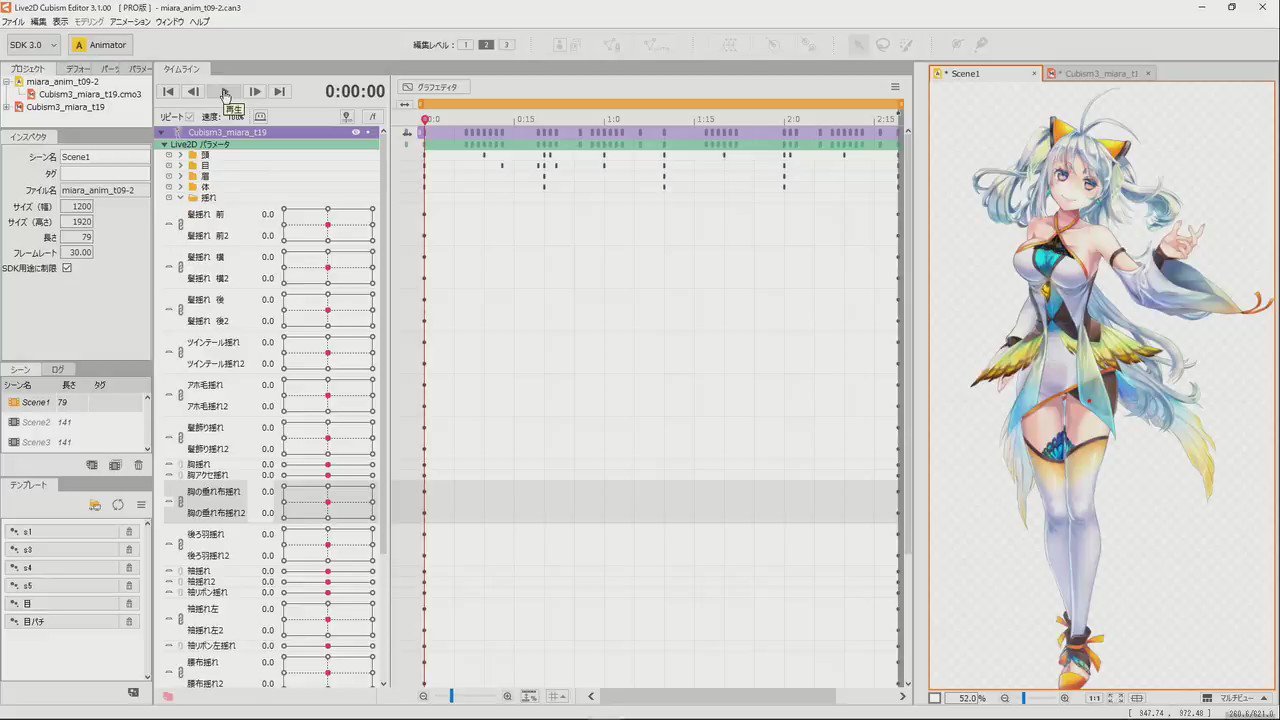Step back one frame
Viewport: 1280px width, 720px height.
click(194, 91)
